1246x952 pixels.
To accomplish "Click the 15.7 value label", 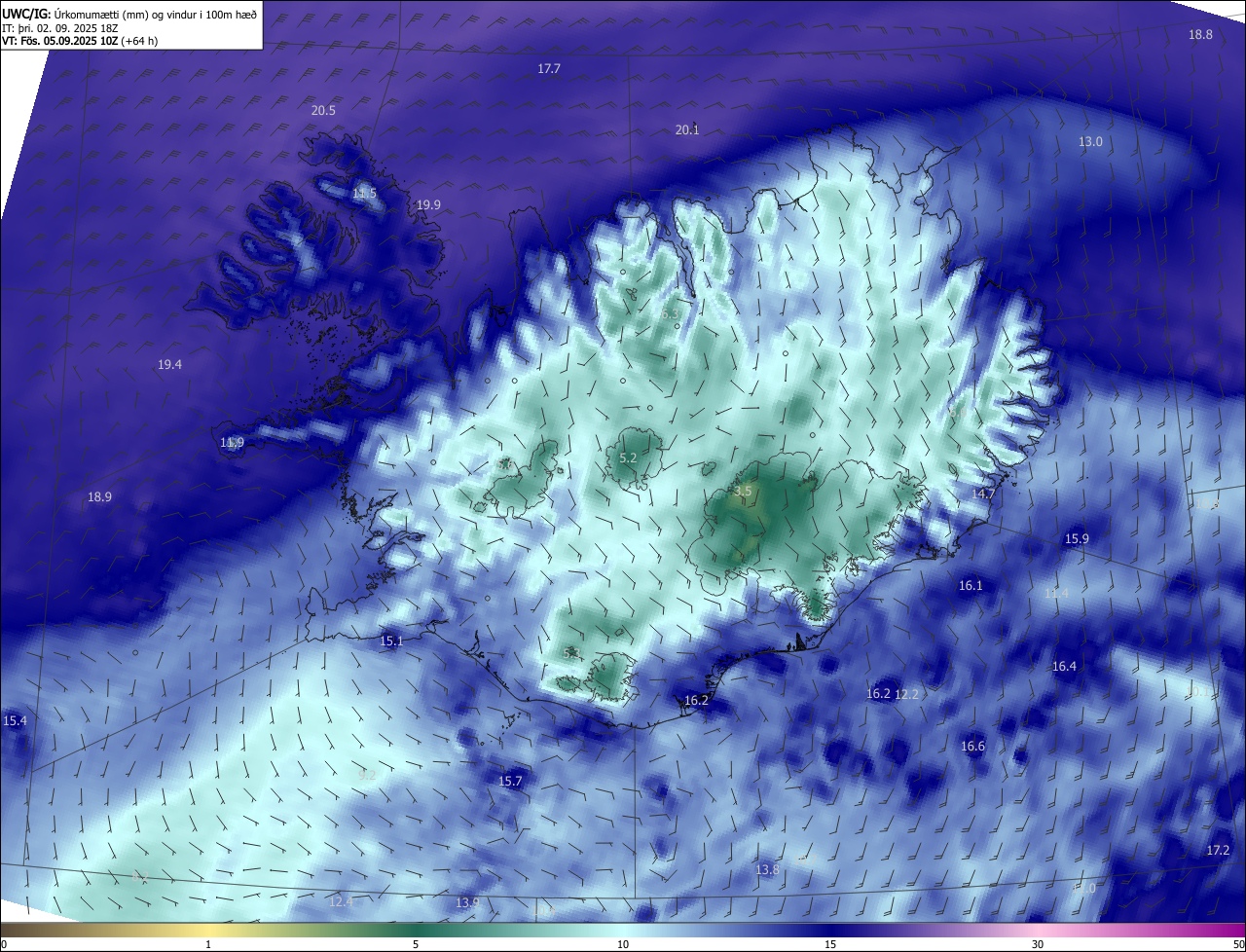I will (510, 782).
